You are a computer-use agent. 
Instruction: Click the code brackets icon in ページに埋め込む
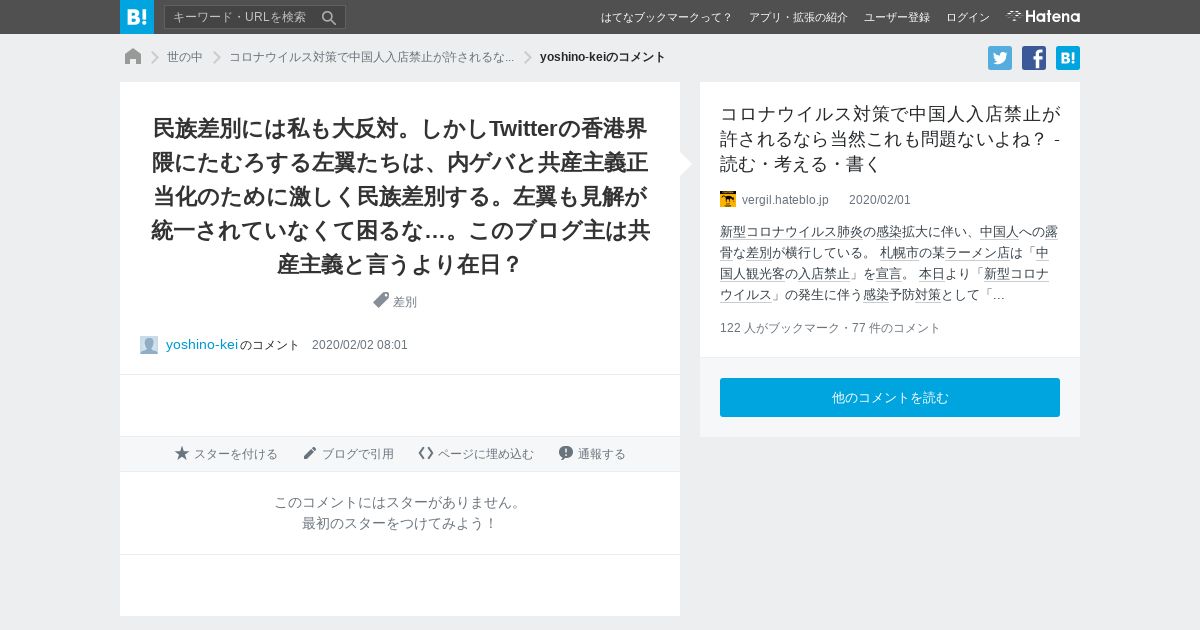point(426,453)
